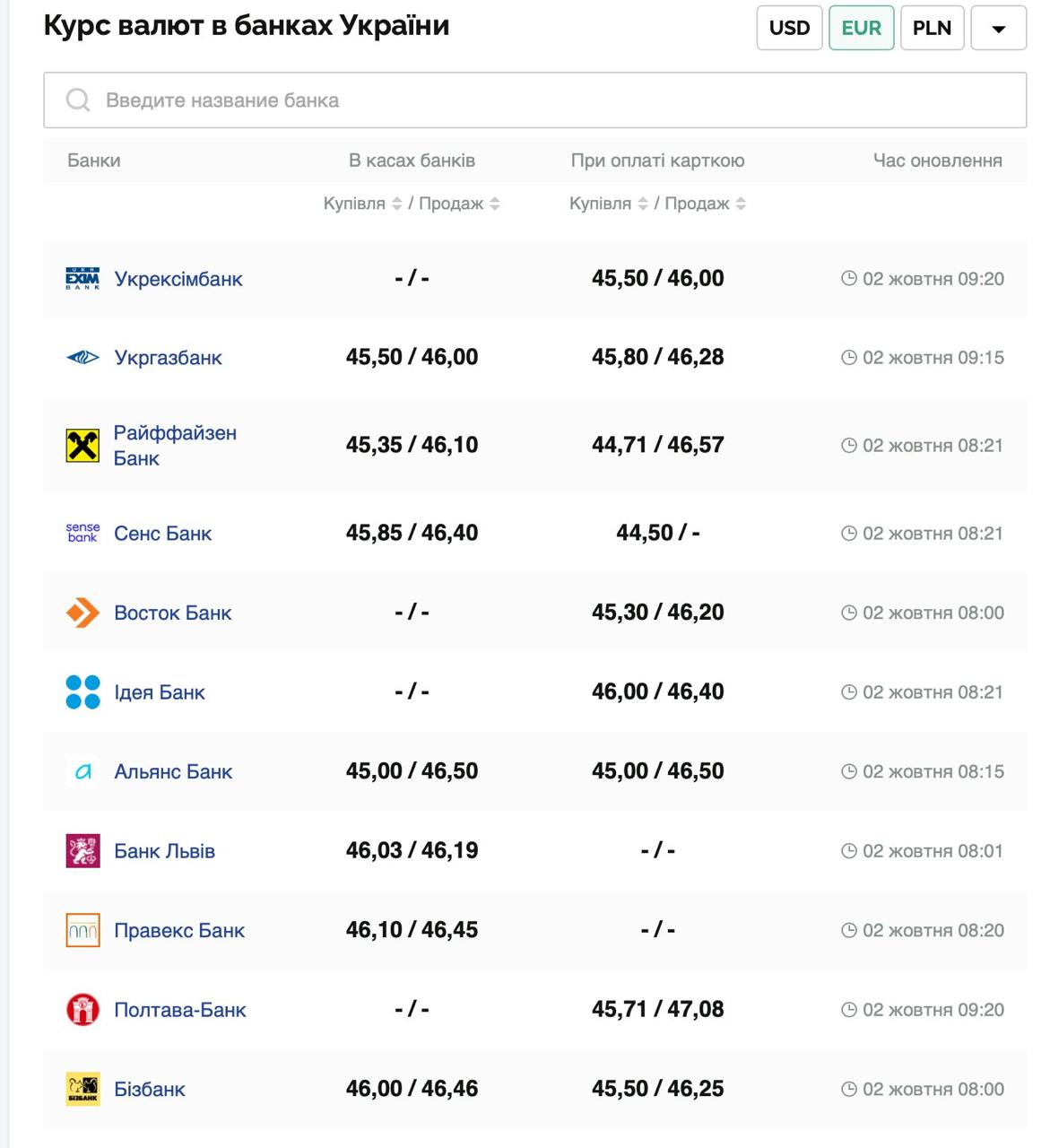Screen dimensions: 1050x1148
Task: Switch currency to USD
Action: pyautogui.click(x=789, y=28)
